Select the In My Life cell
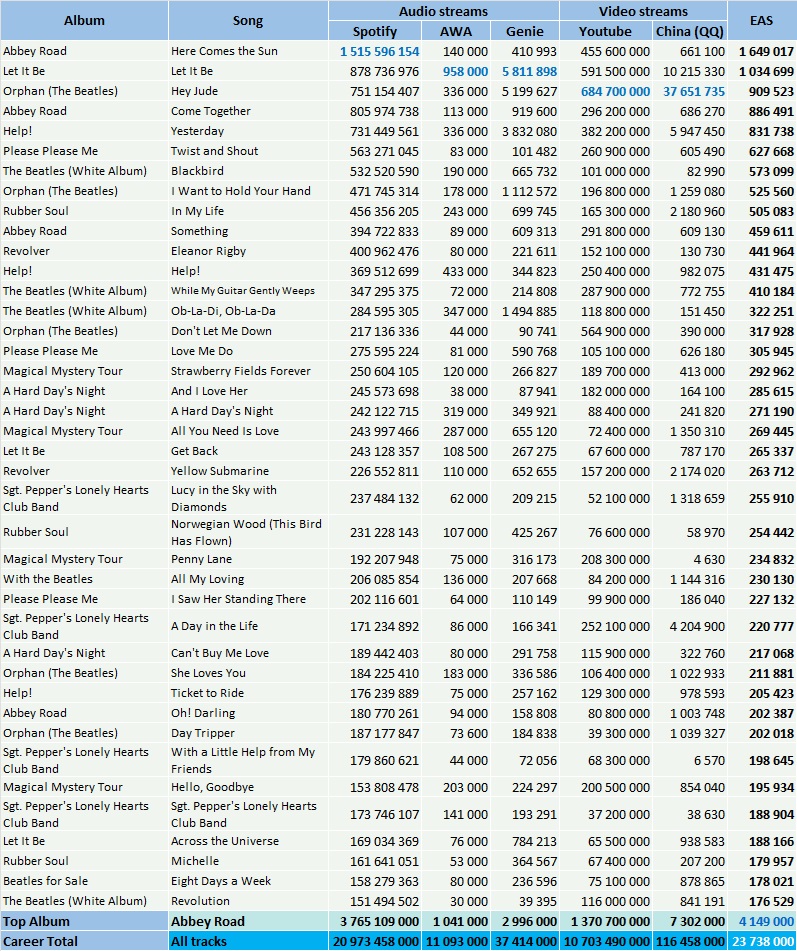The height and width of the screenshot is (951, 797). 248,211
